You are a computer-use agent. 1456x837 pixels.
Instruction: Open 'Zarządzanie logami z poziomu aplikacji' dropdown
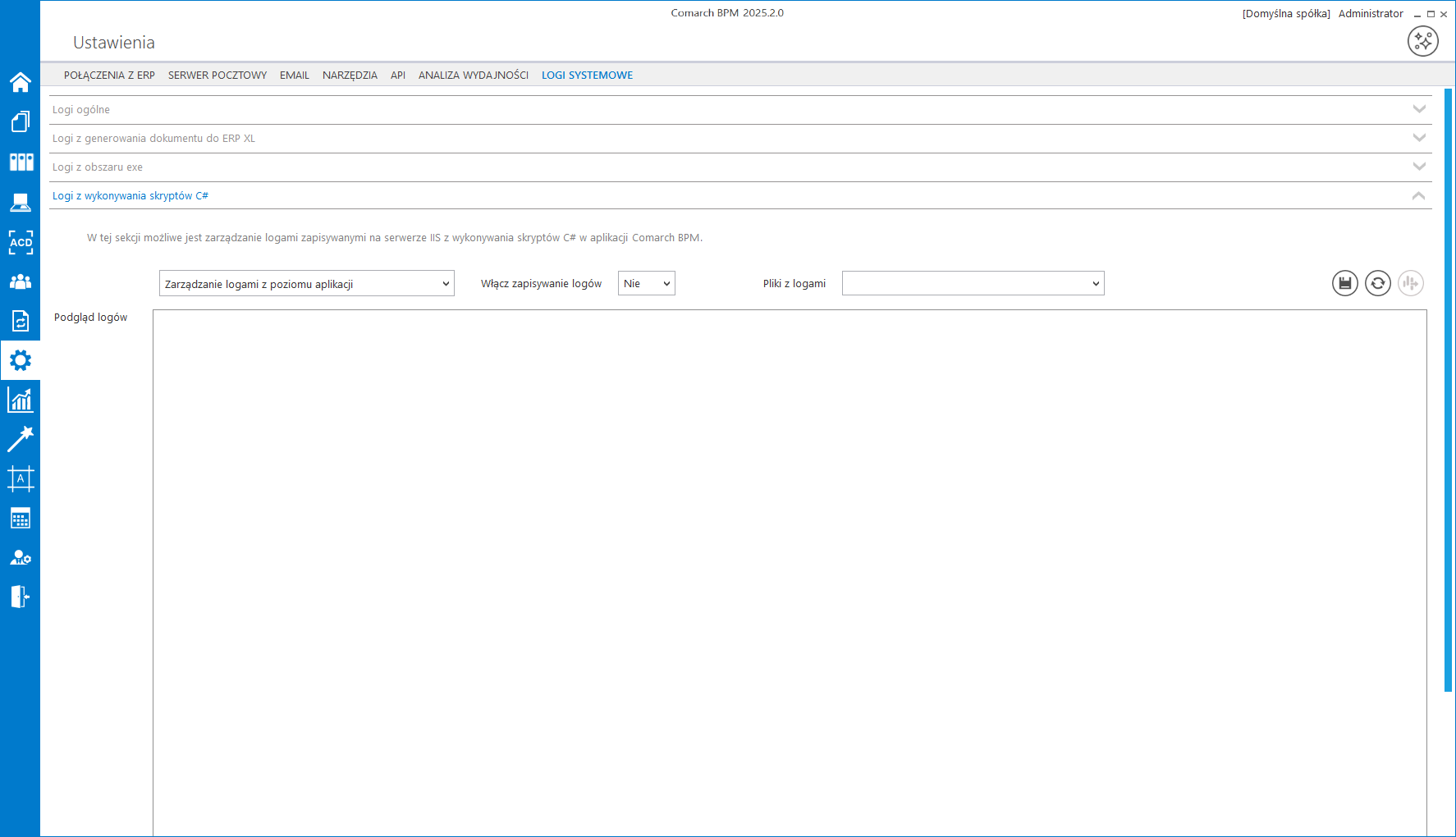pos(307,284)
